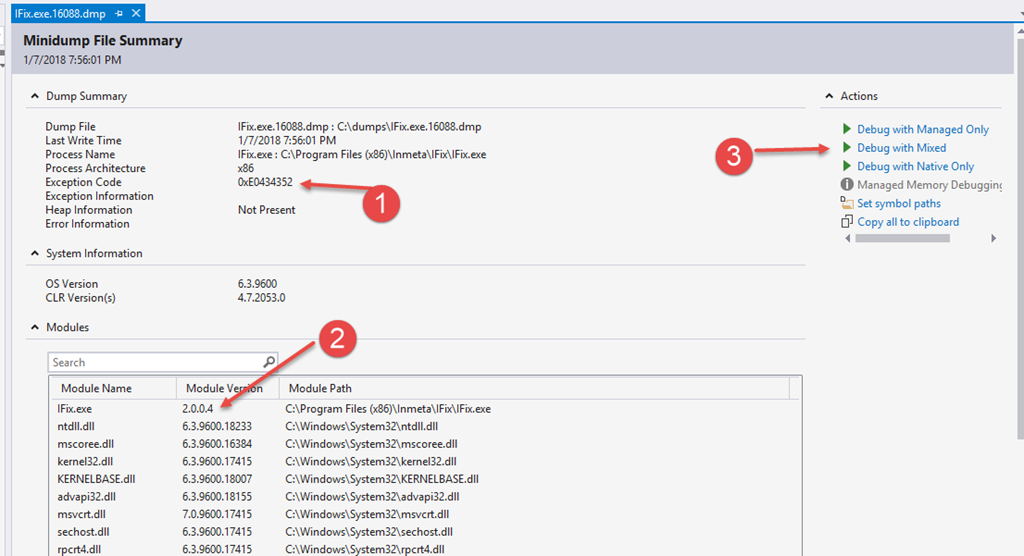This screenshot has width=1024, height=556.
Task: Collapse the Dump Summary section
Action: tap(33, 97)
